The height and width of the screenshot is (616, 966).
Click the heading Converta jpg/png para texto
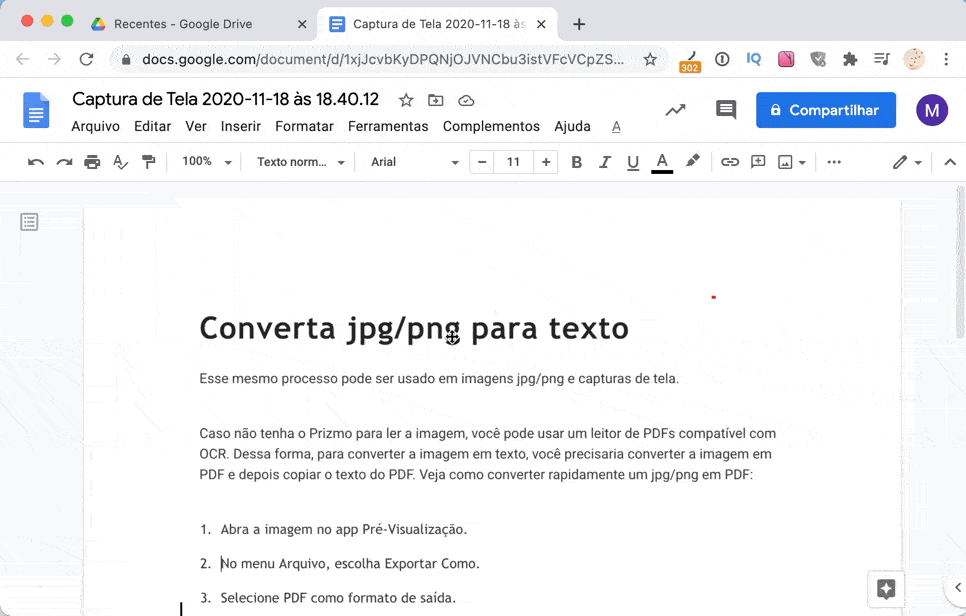tap(414, 328)
